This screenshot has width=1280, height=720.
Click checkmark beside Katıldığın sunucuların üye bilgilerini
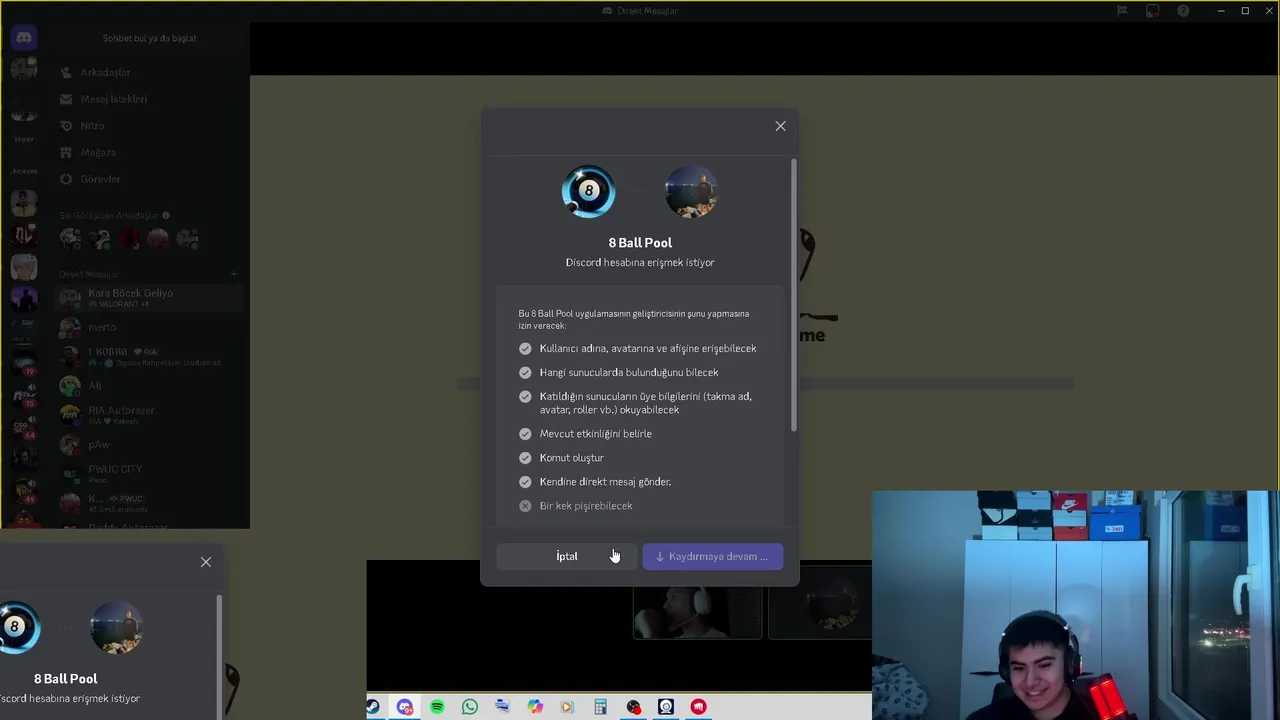(x=525, y=396)
